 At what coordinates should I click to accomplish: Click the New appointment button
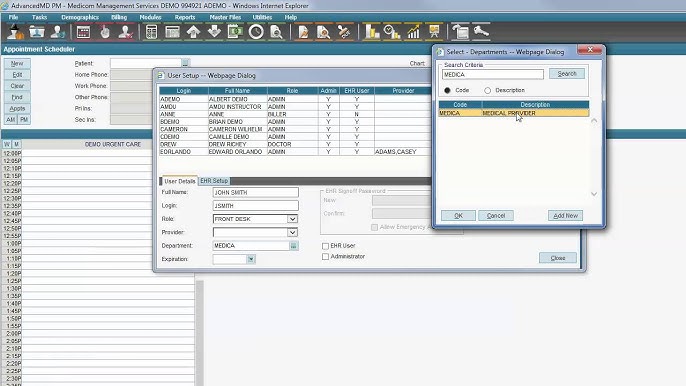[17, 63]
